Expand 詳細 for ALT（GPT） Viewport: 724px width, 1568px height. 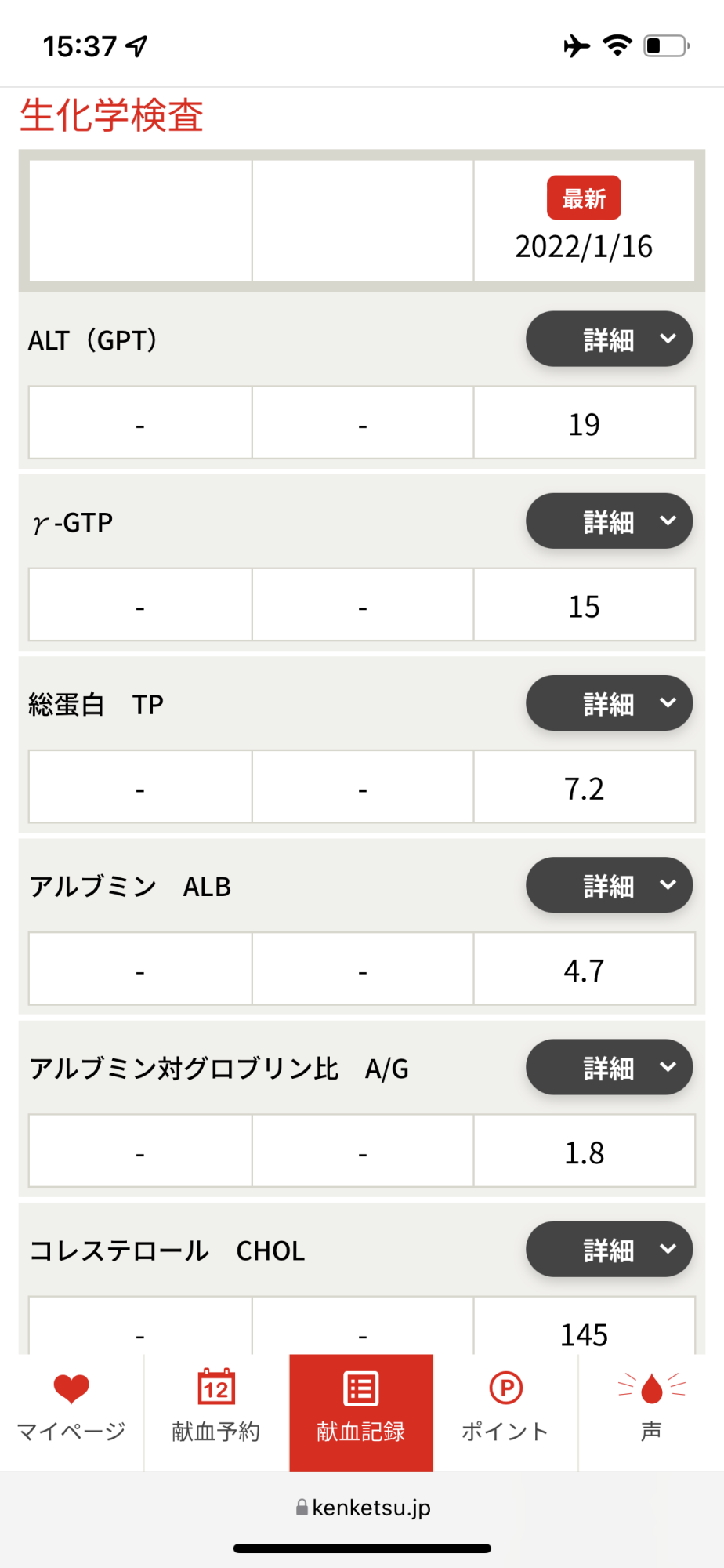click(x=609, y=339)
